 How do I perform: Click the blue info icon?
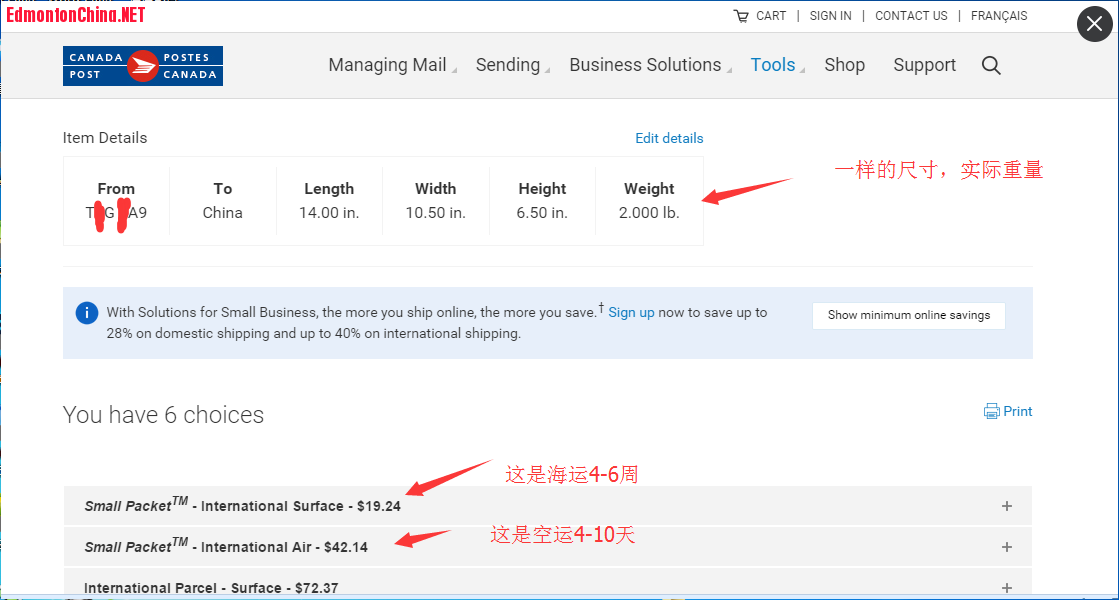[87, 313]
